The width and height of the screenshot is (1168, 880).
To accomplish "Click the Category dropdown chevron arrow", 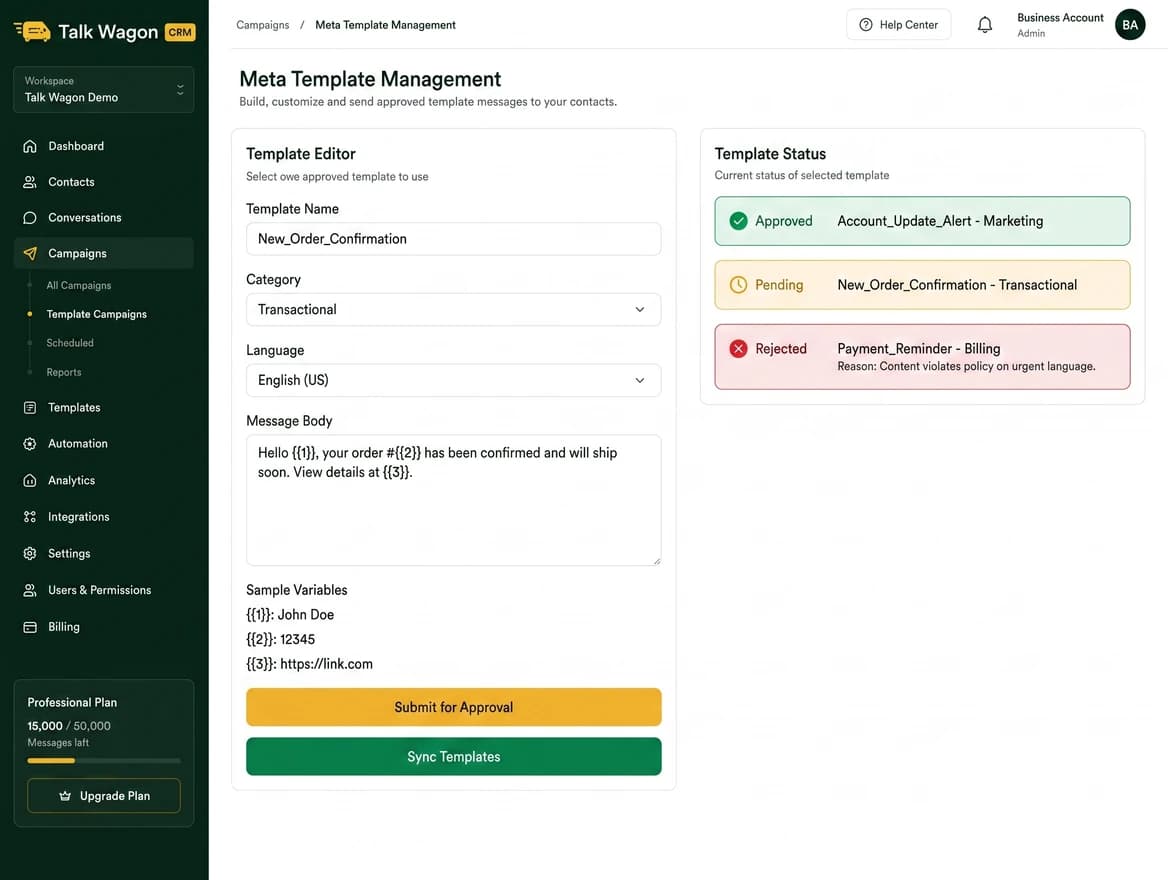I will (639, 309).
